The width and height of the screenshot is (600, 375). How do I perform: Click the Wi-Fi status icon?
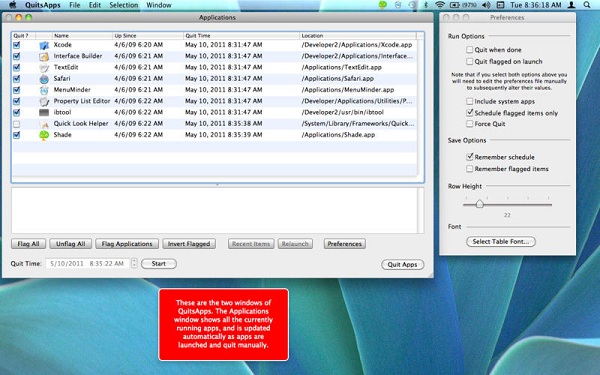[x=440, y=5]
